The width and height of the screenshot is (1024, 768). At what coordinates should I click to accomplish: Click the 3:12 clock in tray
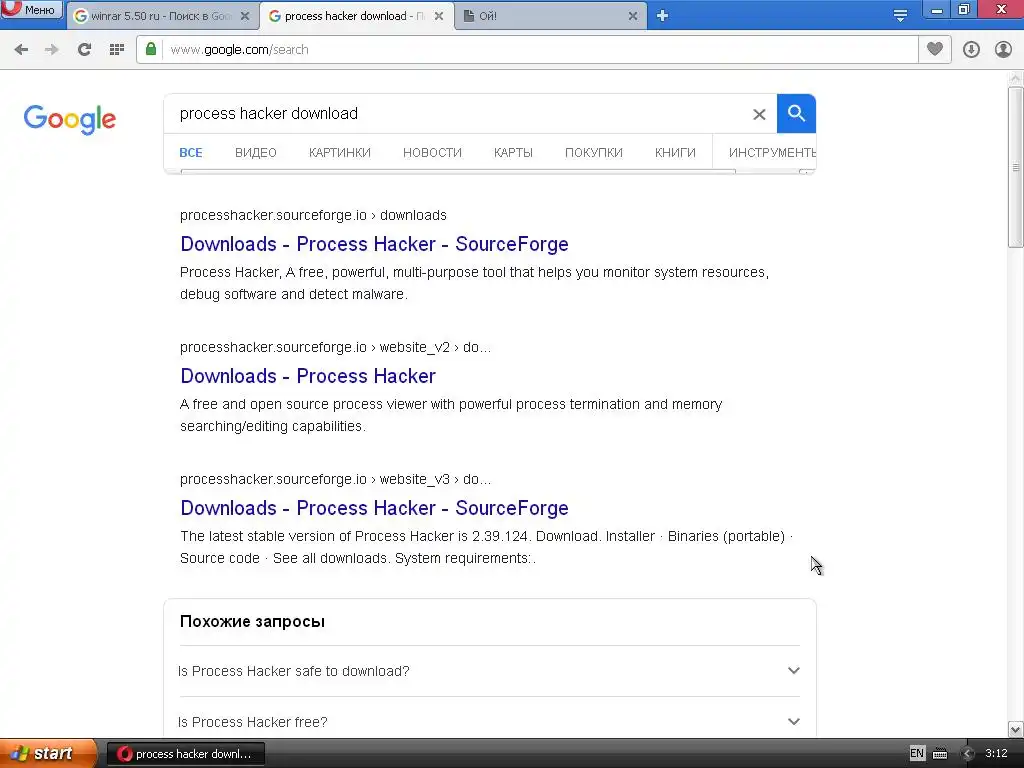[x=997, y=754]
